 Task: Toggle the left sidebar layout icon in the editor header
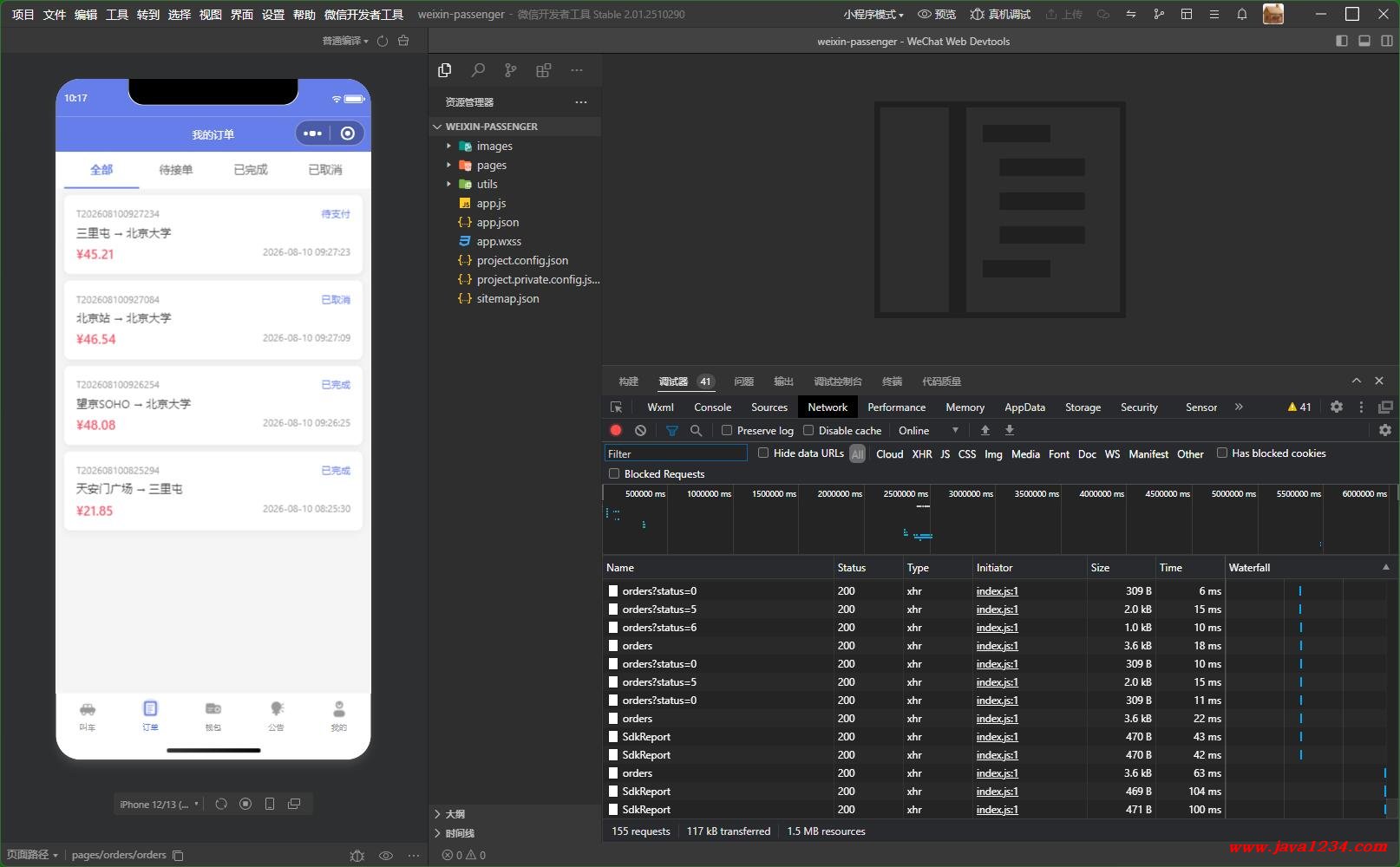pos(1342,41)
